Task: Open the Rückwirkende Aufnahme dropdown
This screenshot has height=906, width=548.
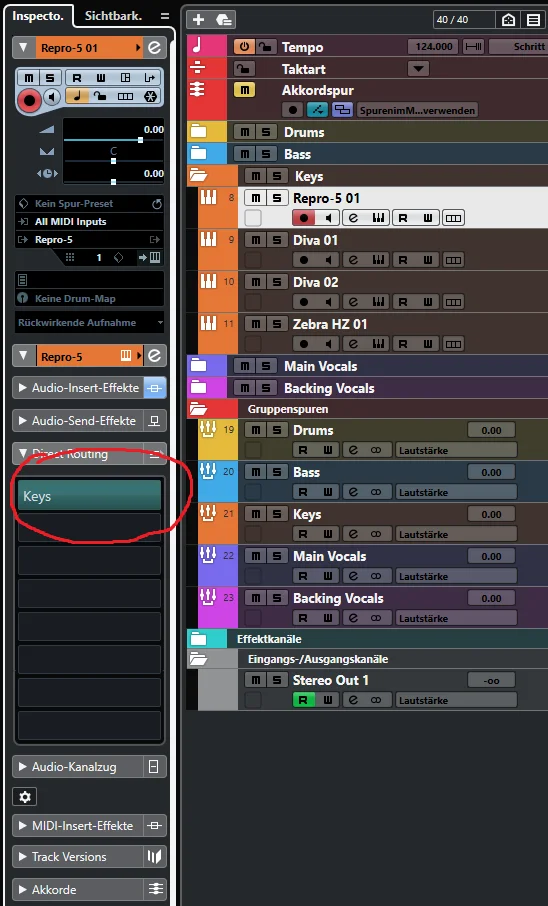Action: 90,323
